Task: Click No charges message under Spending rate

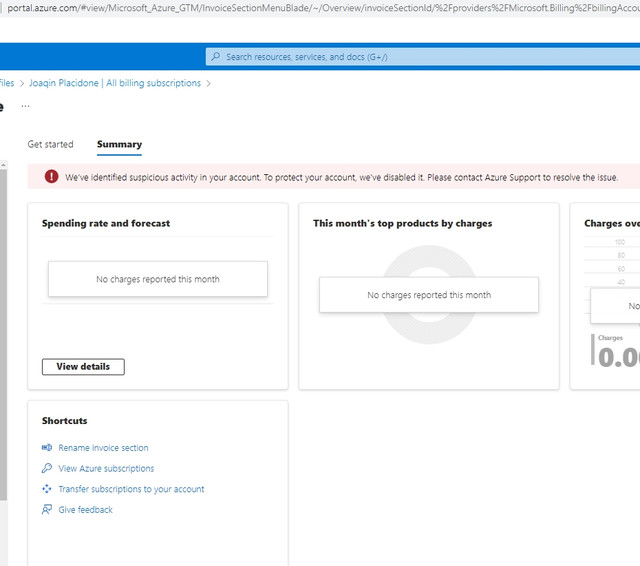Action: pos(158,279)
